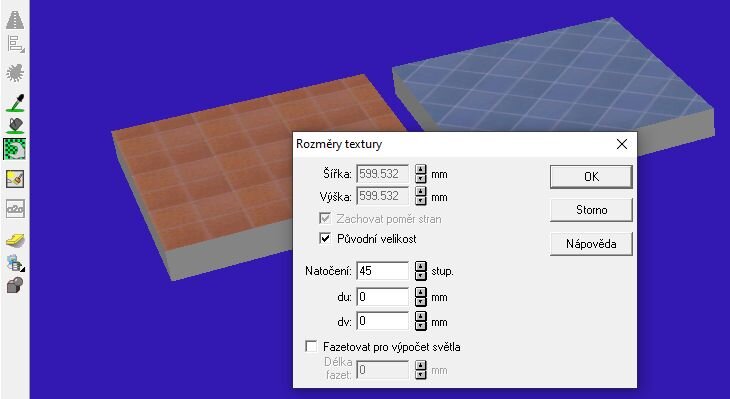Click the 'Původní velikost' label text
This screenshot has height=399, width=730.
click(x=377, y=239)
